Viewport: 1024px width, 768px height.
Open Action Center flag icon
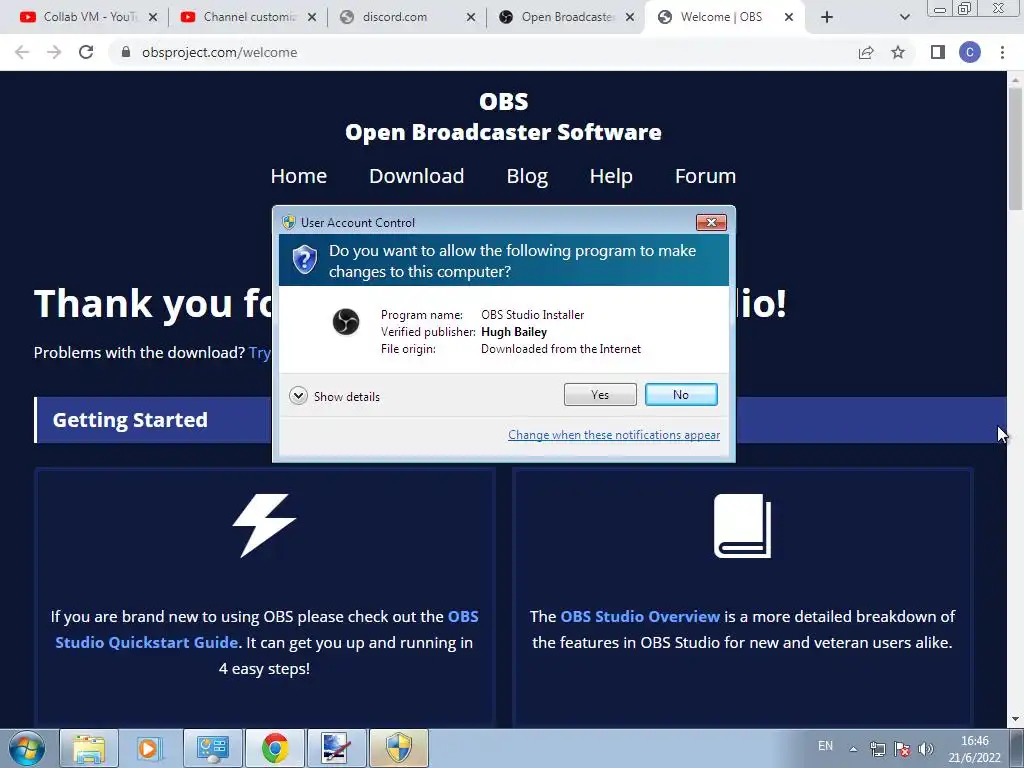(x=902, y=749)
